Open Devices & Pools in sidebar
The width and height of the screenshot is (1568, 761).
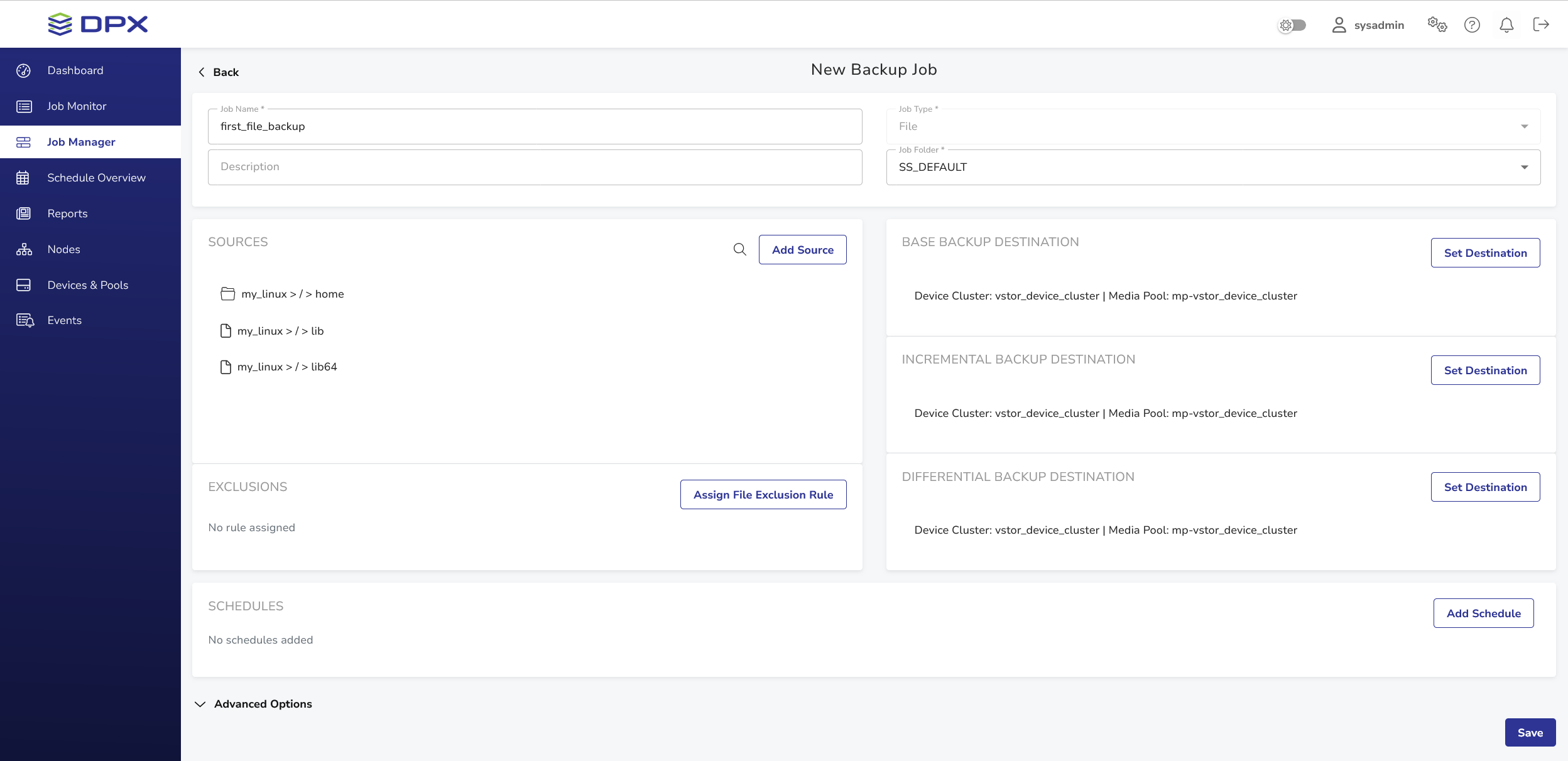[87, 285]
